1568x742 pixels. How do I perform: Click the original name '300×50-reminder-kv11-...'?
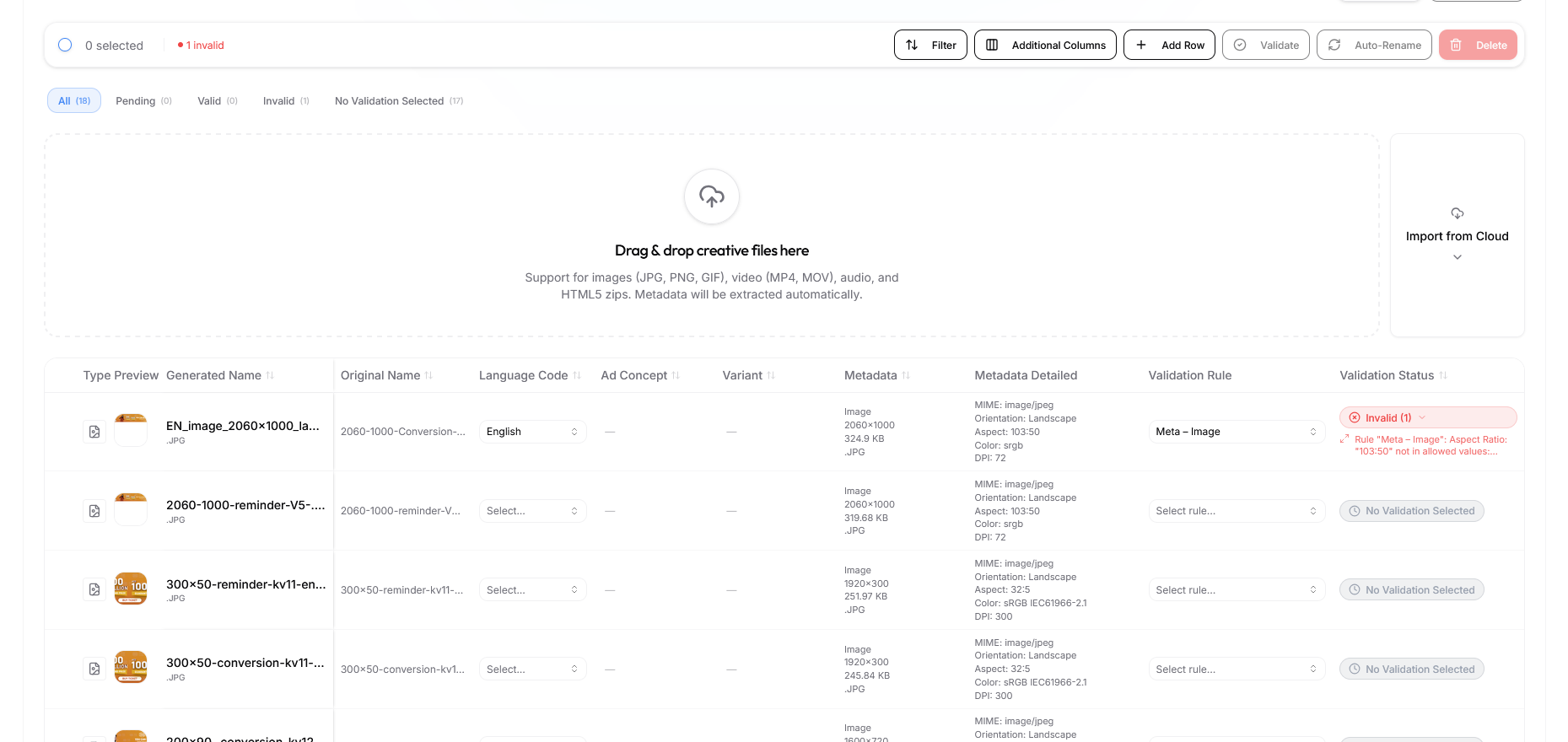click(x=402, y=590)
